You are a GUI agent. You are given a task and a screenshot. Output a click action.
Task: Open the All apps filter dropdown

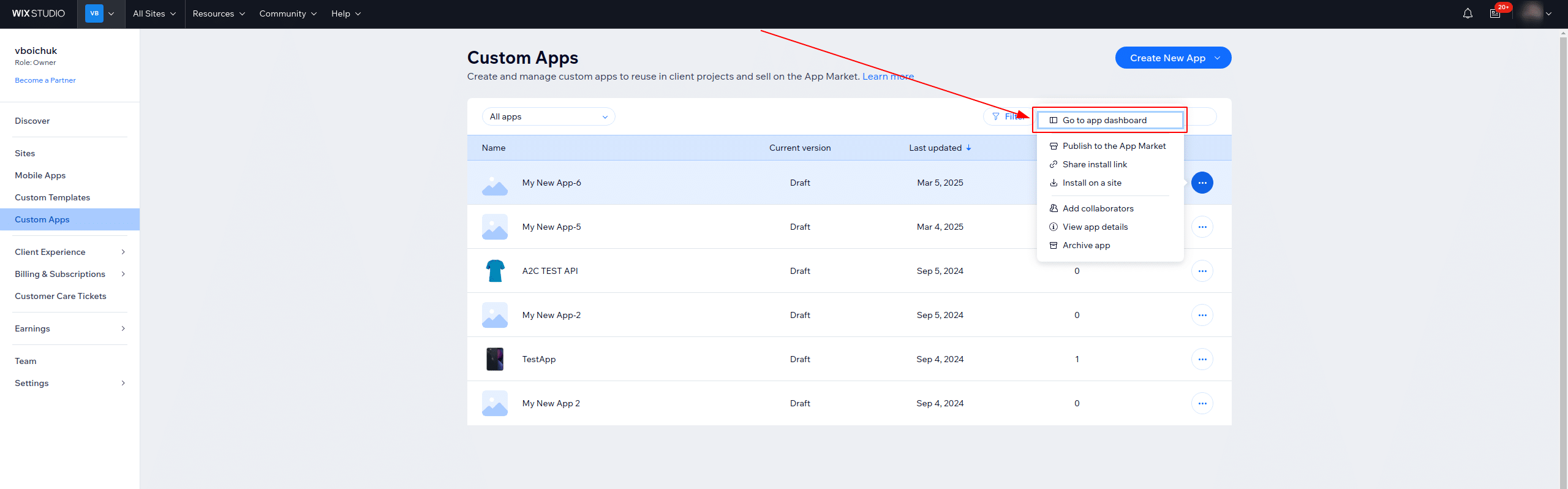point(548,116)
